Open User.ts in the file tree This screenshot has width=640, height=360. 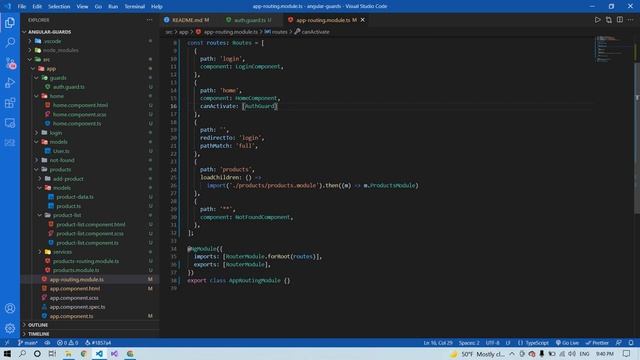pyautogui.click(x=61, y=151)
